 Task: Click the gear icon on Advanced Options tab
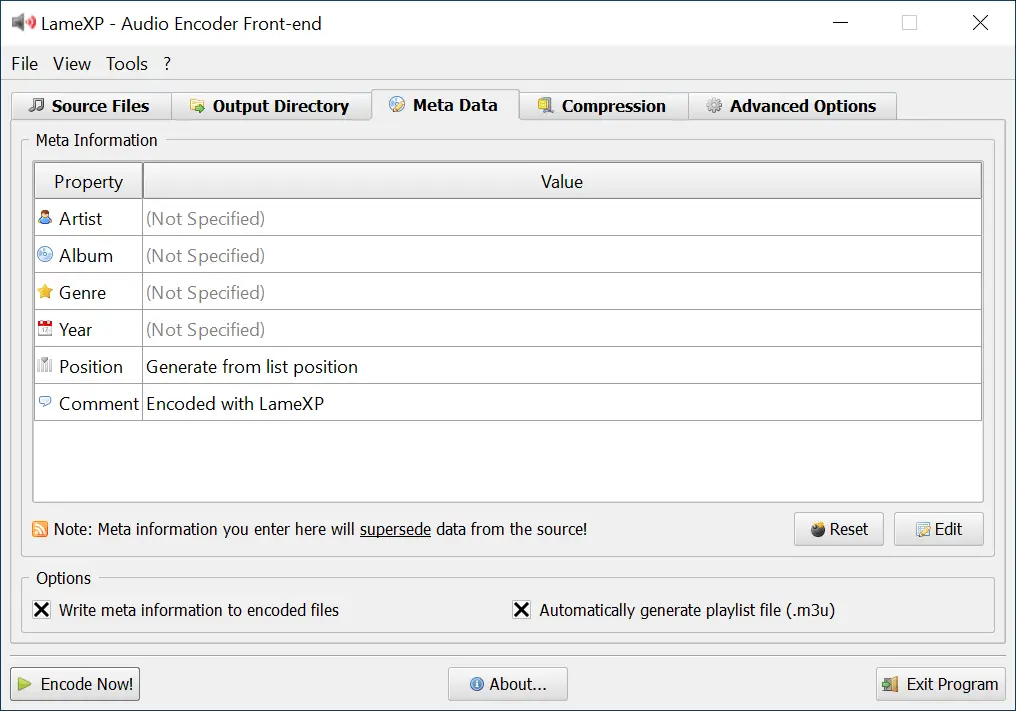[714, 106]
